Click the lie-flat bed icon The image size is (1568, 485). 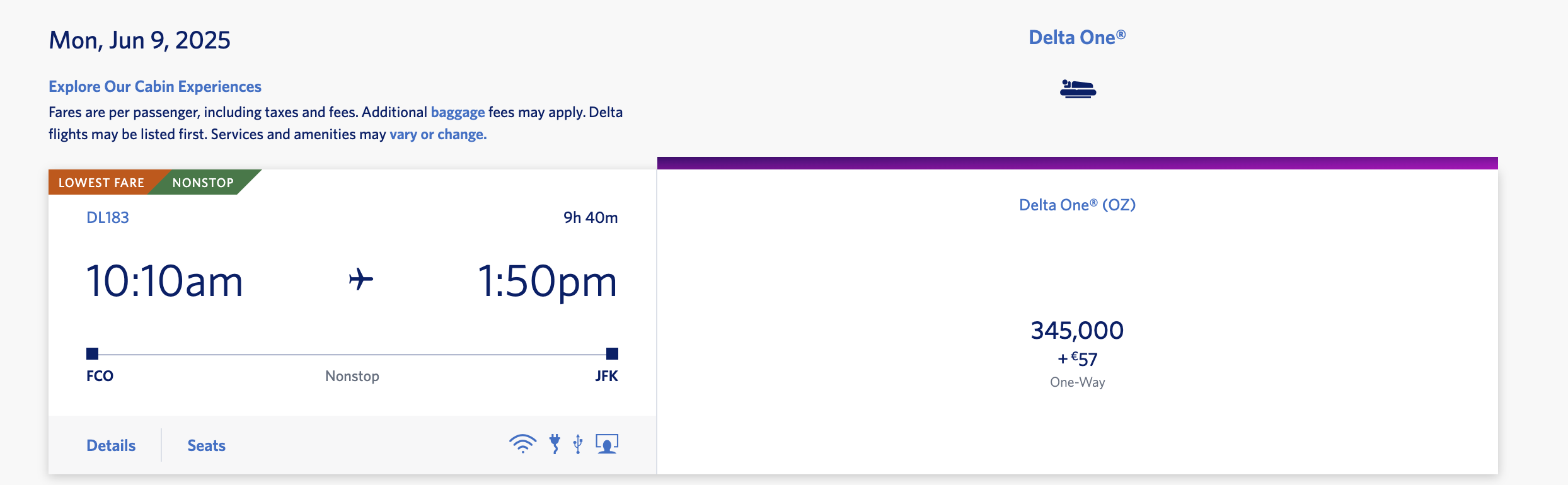1078,89
